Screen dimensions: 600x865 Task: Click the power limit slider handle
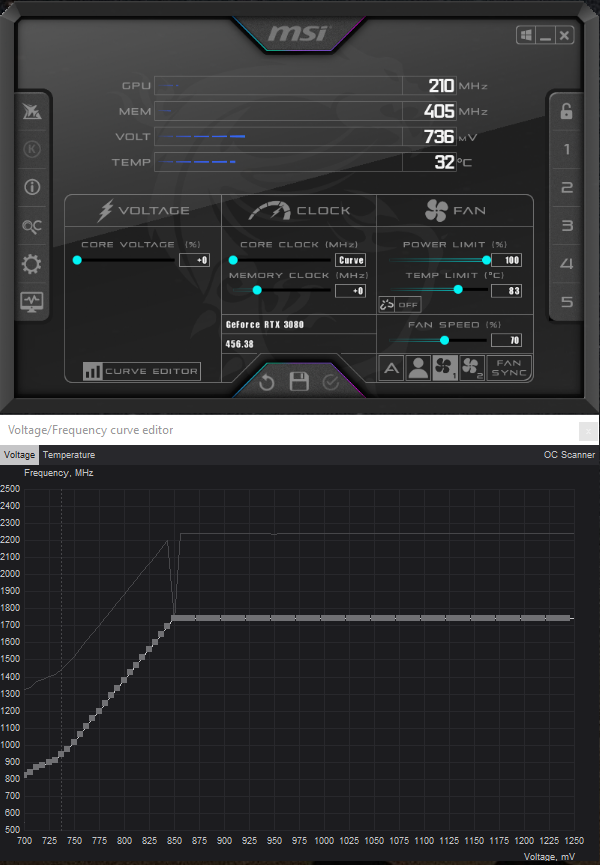(x=486, y=260)
